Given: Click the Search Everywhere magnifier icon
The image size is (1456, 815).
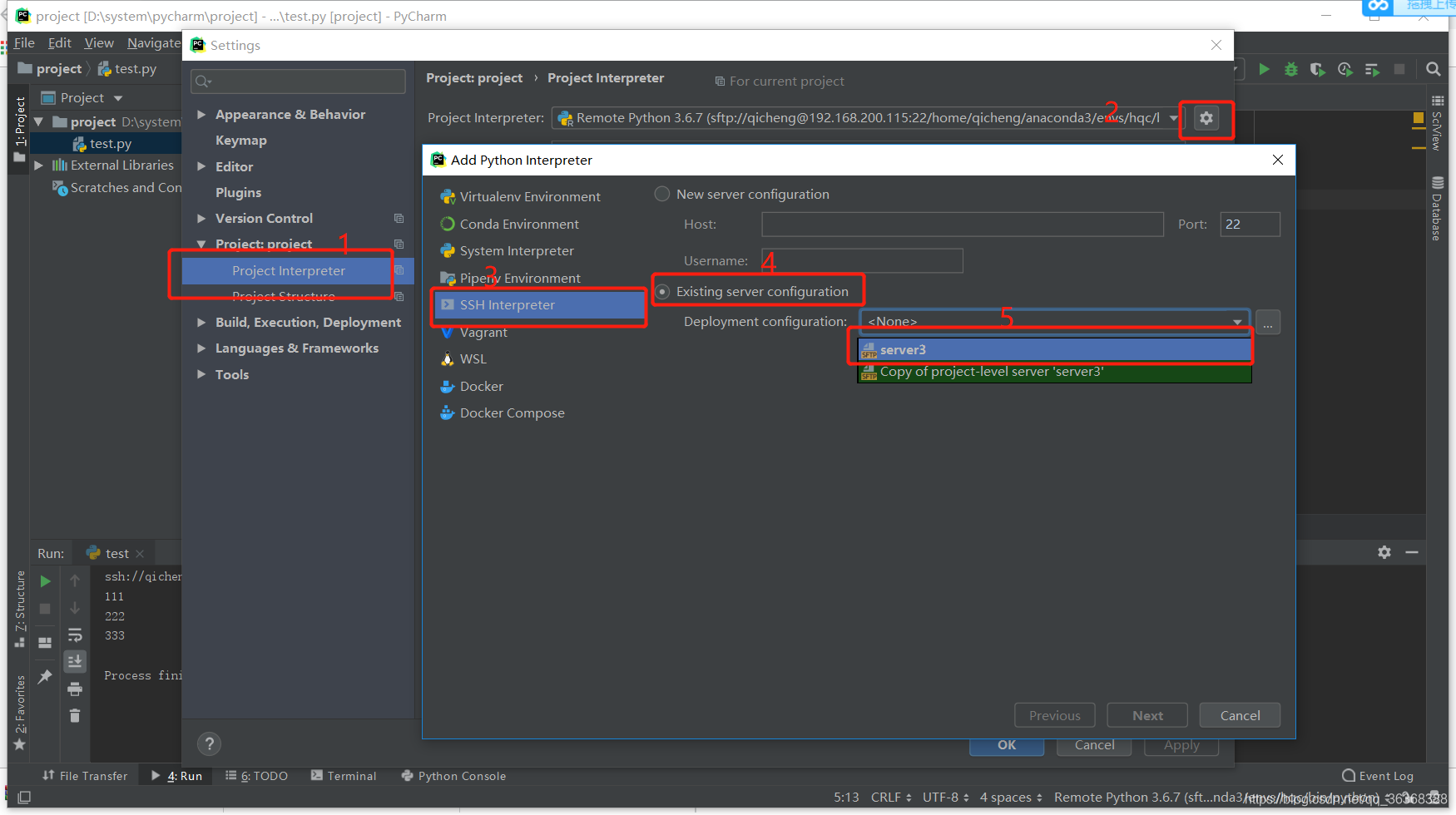Looking at the screenshot, I should pyautogui.click(x=1433, y=69).
